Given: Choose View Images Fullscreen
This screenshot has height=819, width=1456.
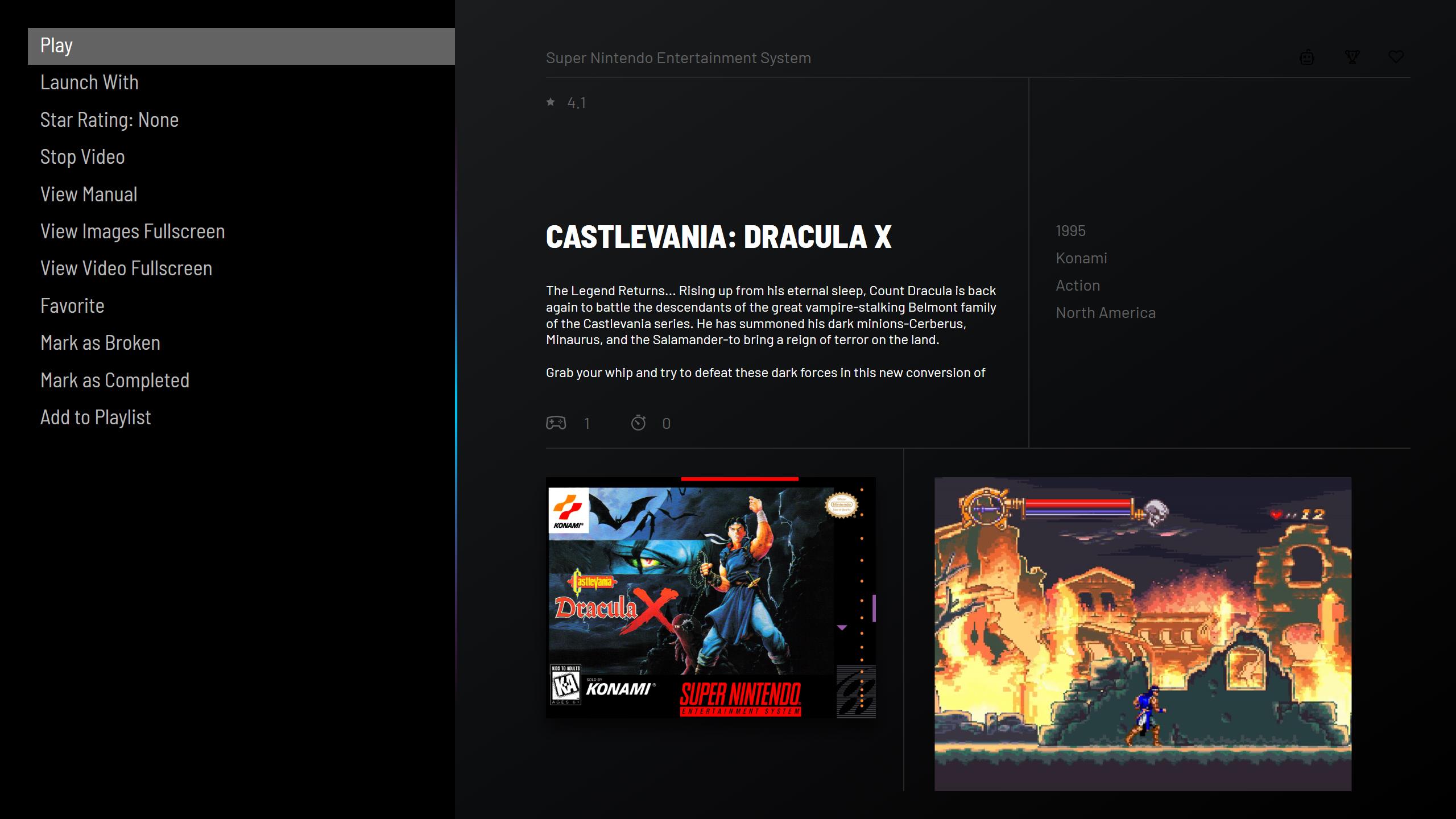Looking at the screenshot, I should [133, 231].
